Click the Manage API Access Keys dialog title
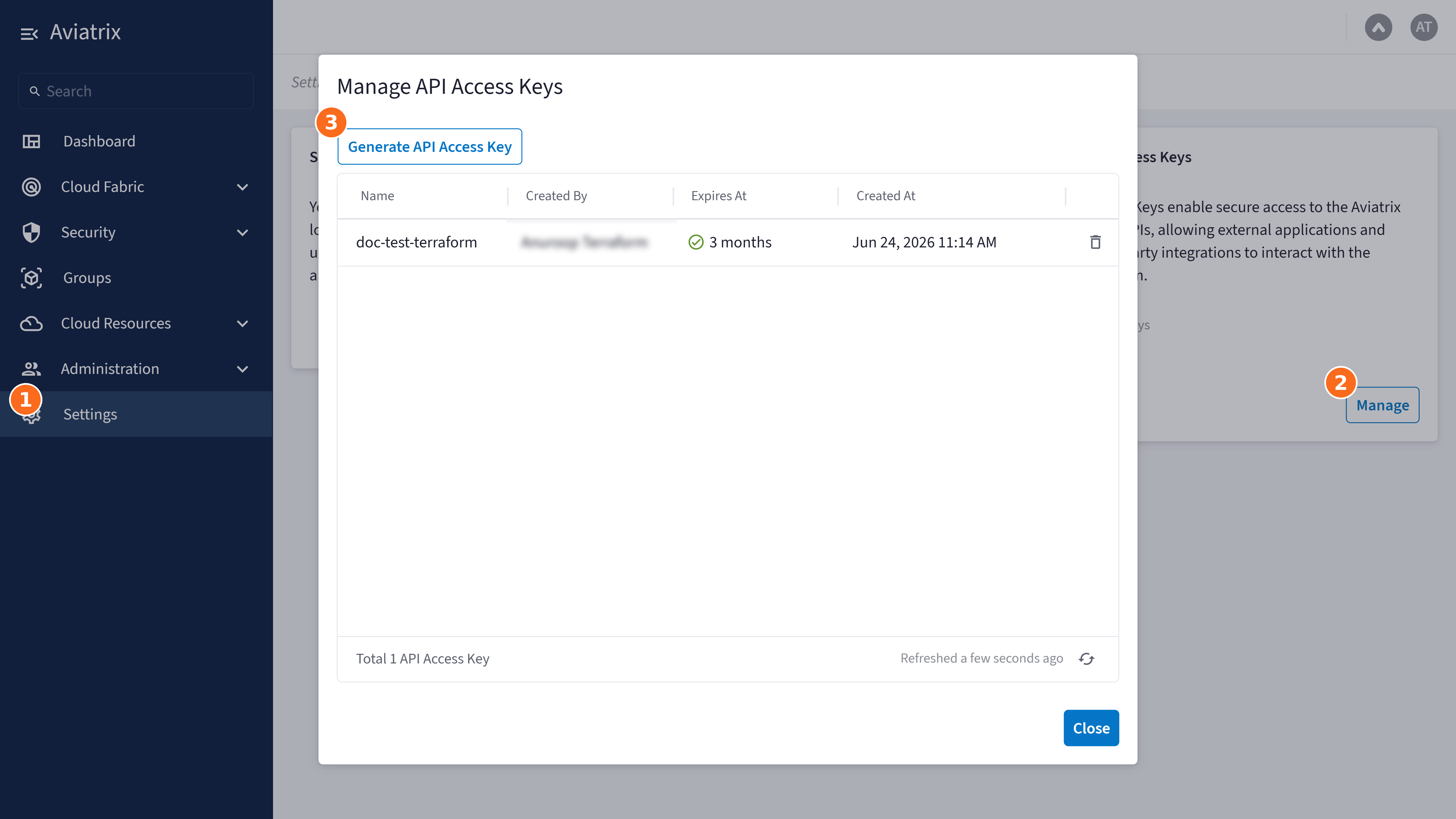The height and width of the screenshot is (819, 1456). 450,86
